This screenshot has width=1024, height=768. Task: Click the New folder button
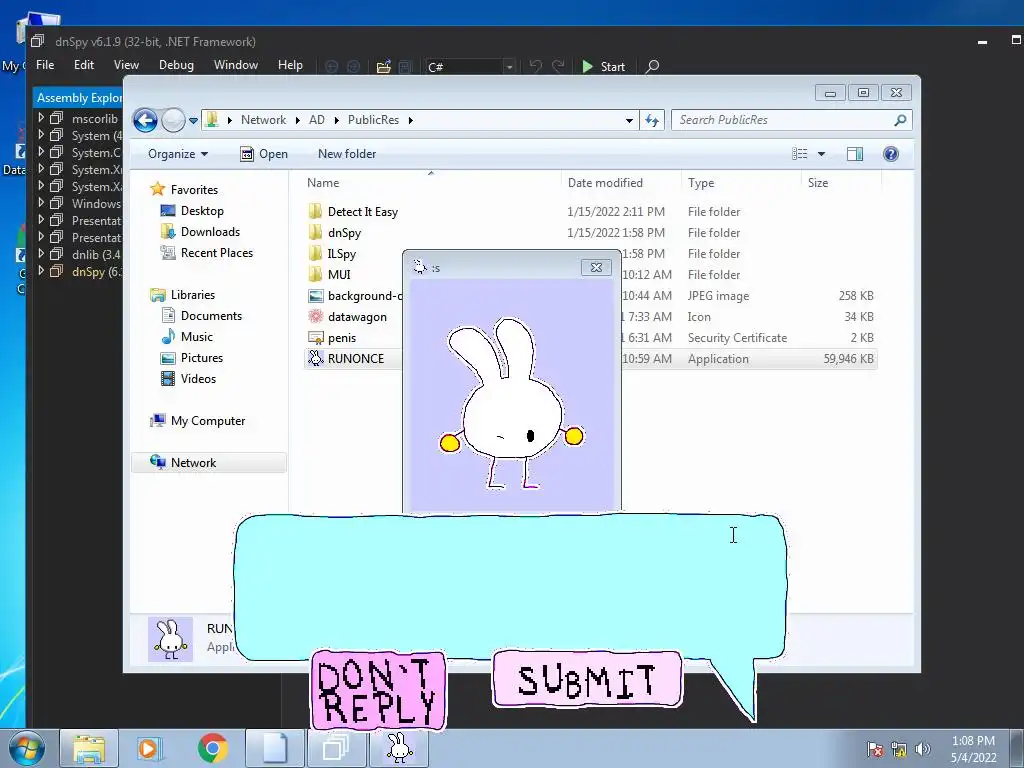pos(347,154)
